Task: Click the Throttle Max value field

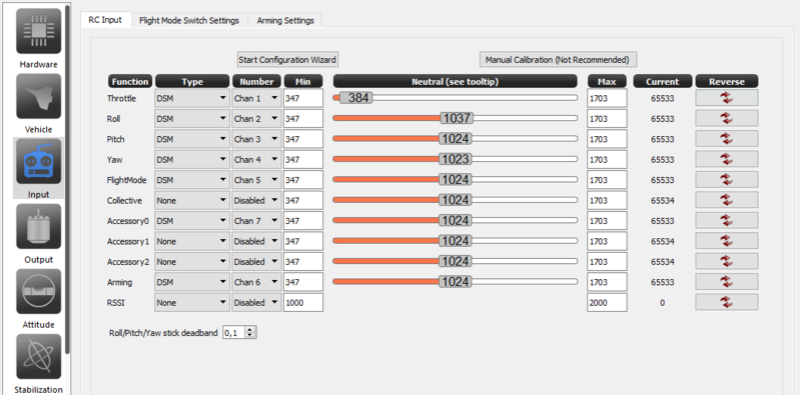Action: coord(607,98)
